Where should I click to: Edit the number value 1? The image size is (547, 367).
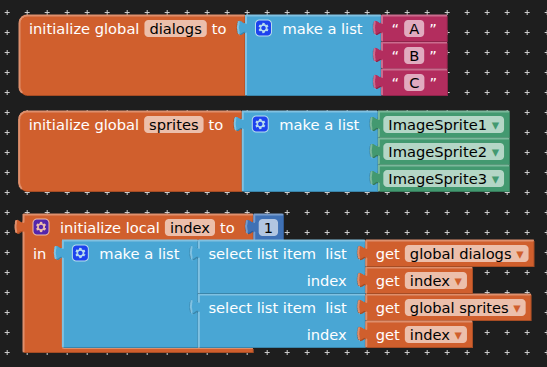click(268, 228)
